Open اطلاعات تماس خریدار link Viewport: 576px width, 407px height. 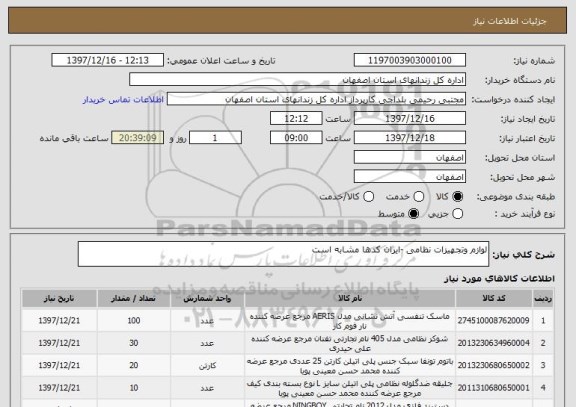tap(123, 100)
